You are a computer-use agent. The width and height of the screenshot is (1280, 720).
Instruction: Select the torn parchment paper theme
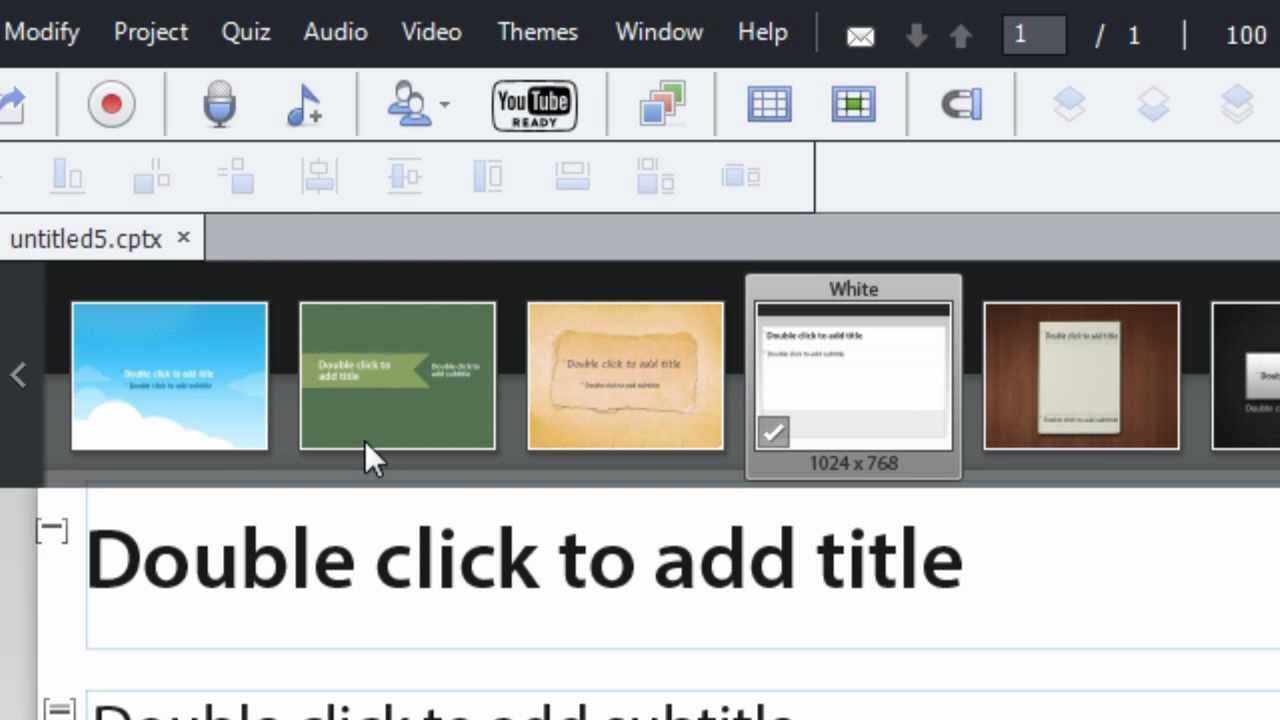pyautogui.click(x=626, y=376)
